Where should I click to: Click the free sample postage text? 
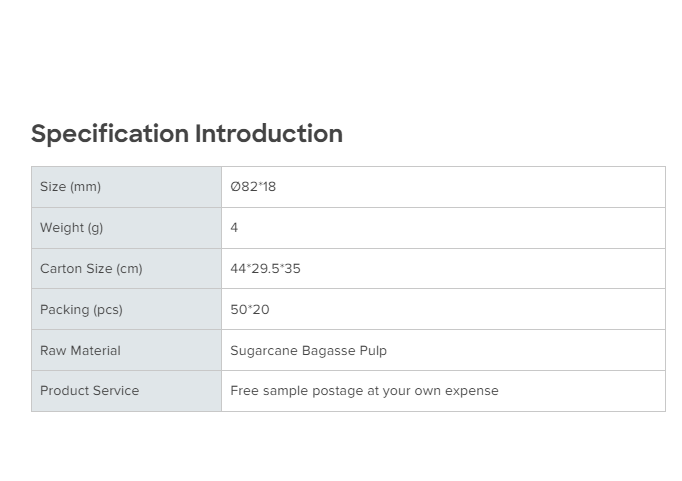pos(364,391)
